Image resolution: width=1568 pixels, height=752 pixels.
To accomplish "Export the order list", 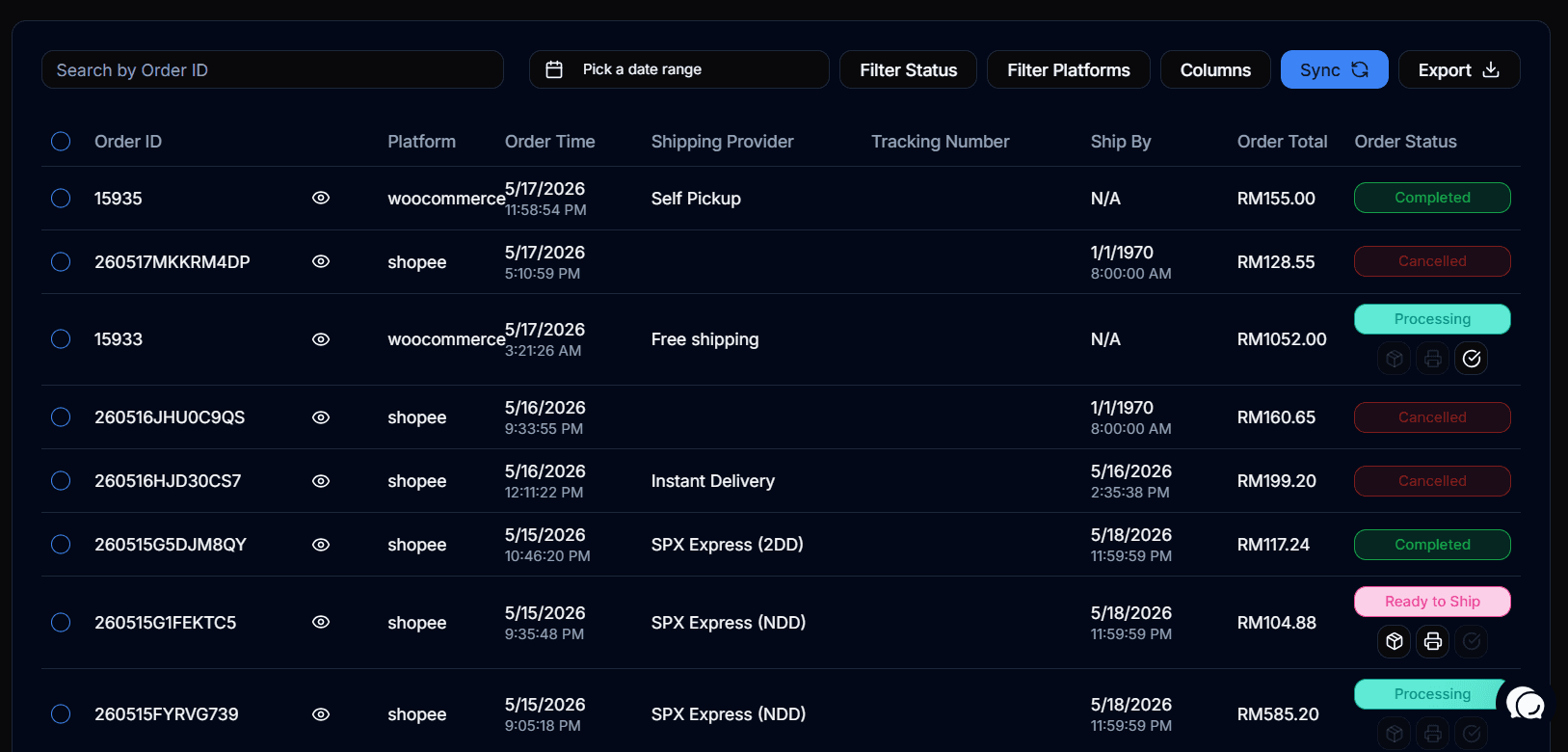I will [1459, 69].
